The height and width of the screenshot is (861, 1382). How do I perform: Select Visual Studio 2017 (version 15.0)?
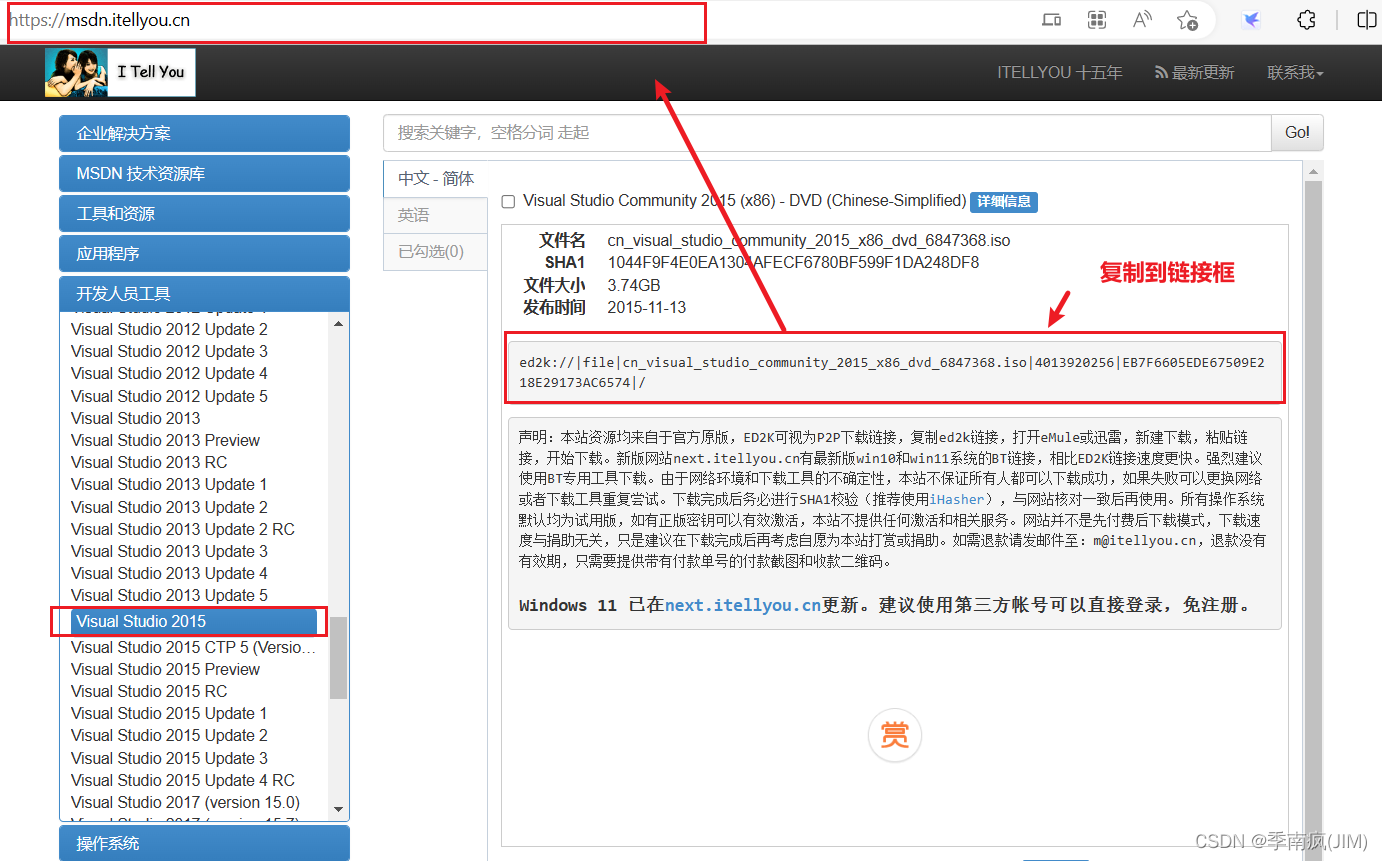185,802
